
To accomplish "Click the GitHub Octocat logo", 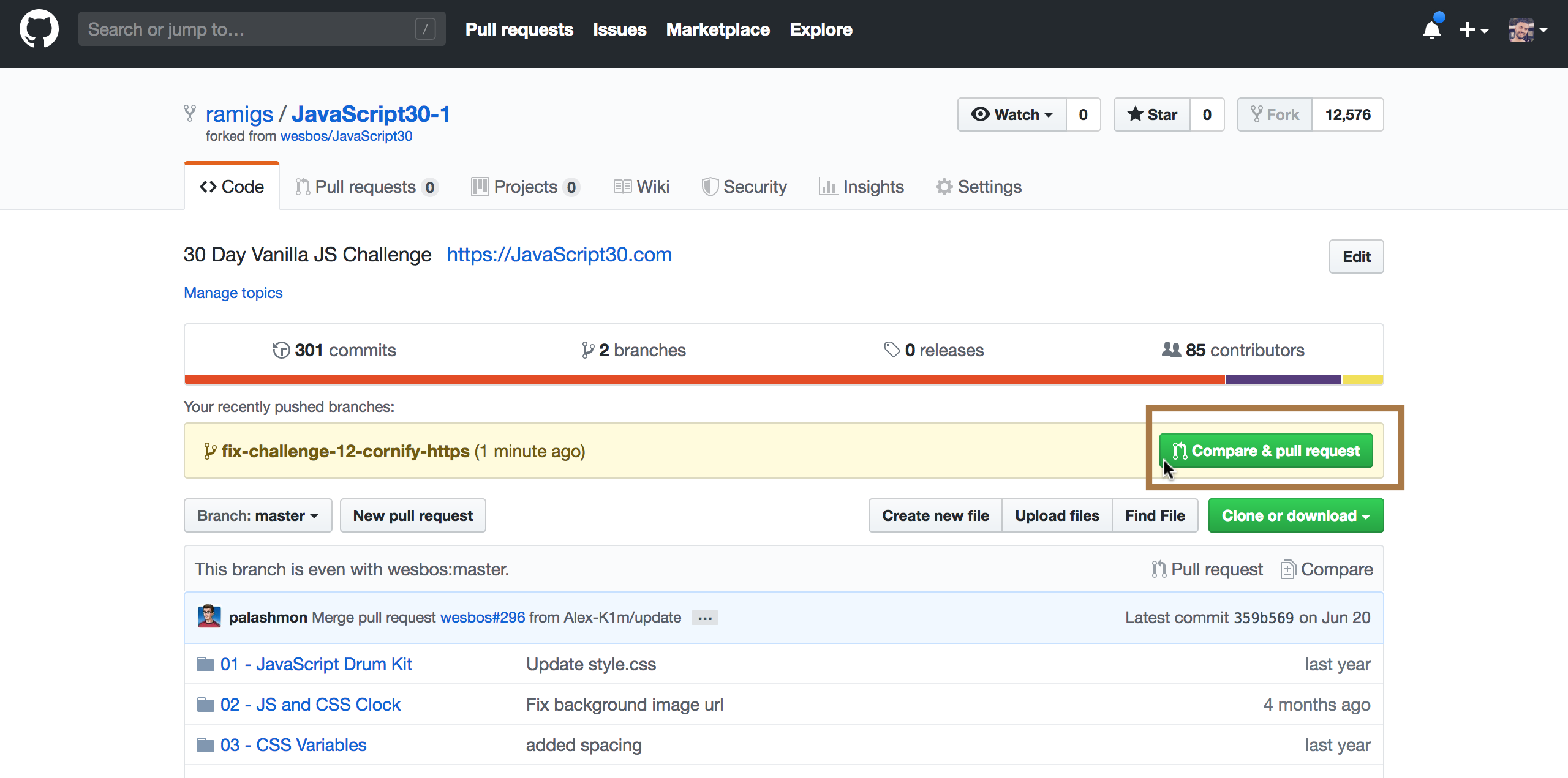I will (39, 29).
